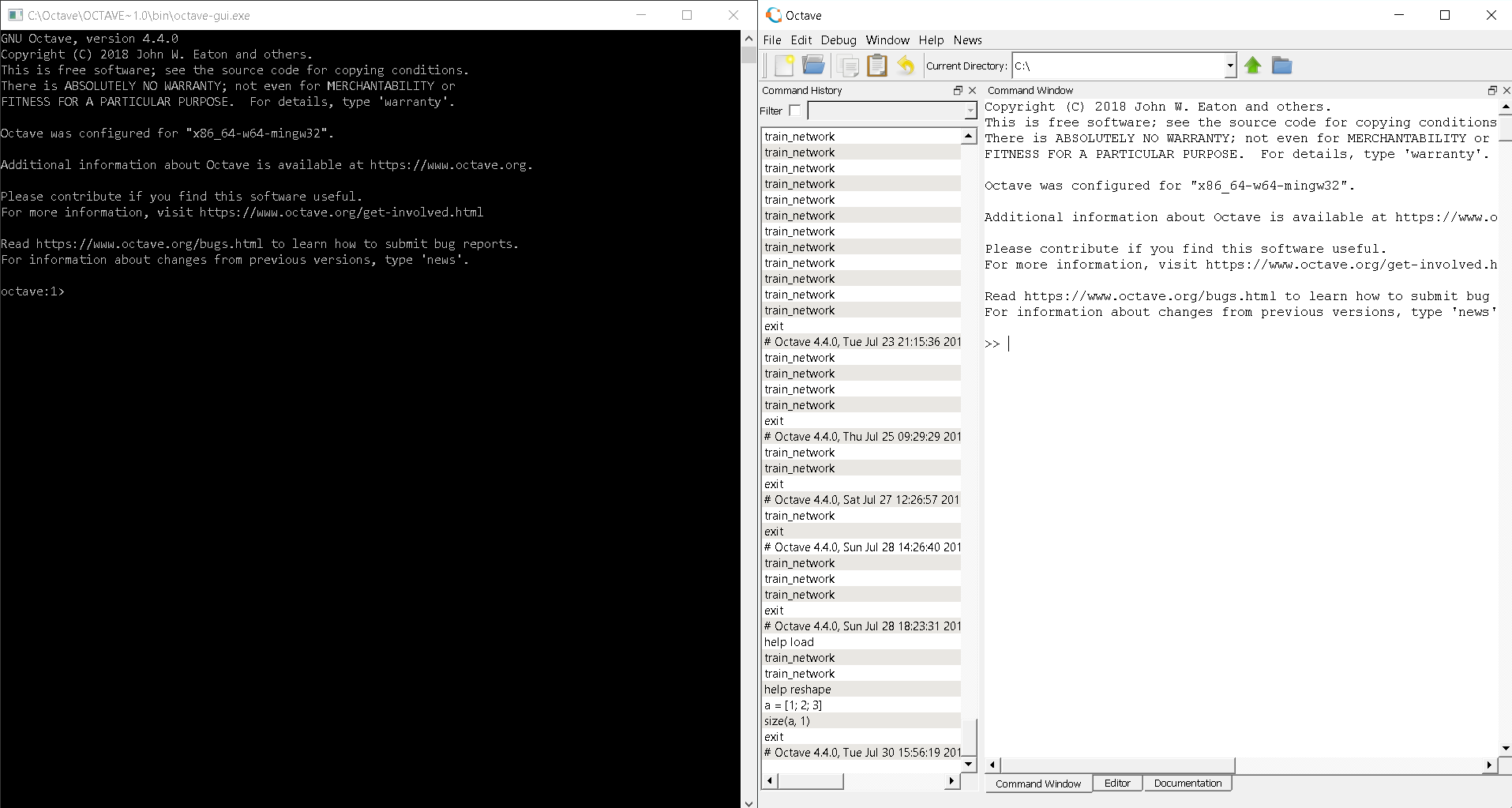Click the Copy toolbar icon
Image resolution: width=1512 pixels, height=808 pixels.
pos(848,66)
